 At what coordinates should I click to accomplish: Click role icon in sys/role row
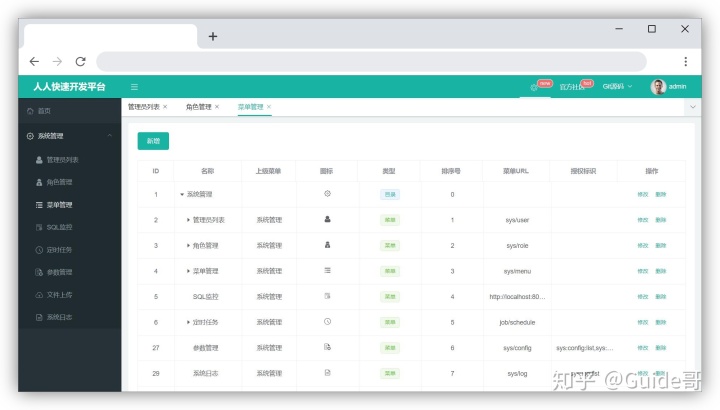click(x=327, y=245)
